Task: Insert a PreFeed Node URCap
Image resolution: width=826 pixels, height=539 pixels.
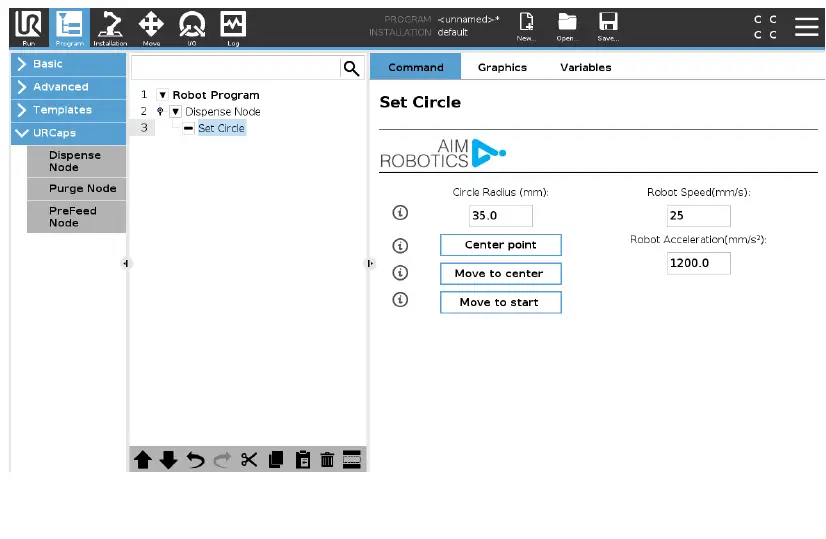Action: pos(77,217)
